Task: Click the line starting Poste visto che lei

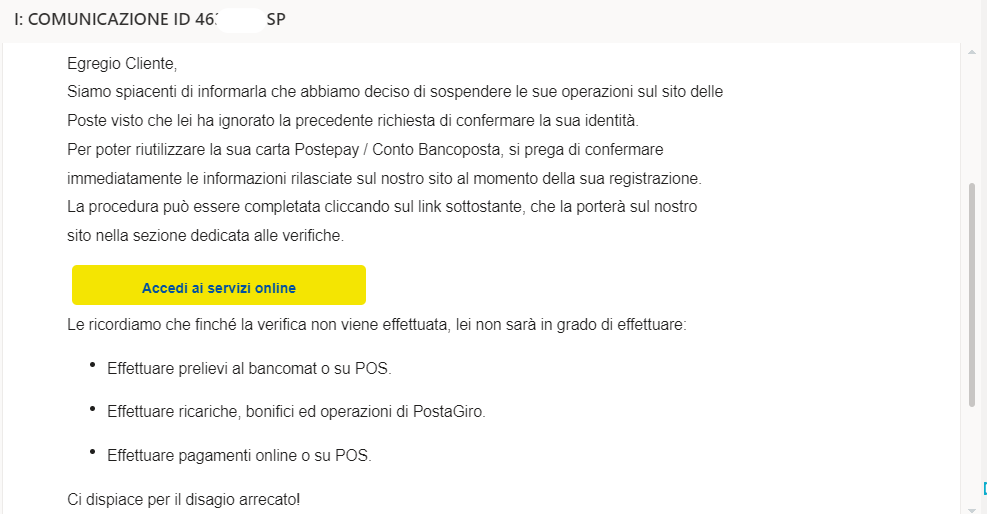Action: click(x=352, y=121)
